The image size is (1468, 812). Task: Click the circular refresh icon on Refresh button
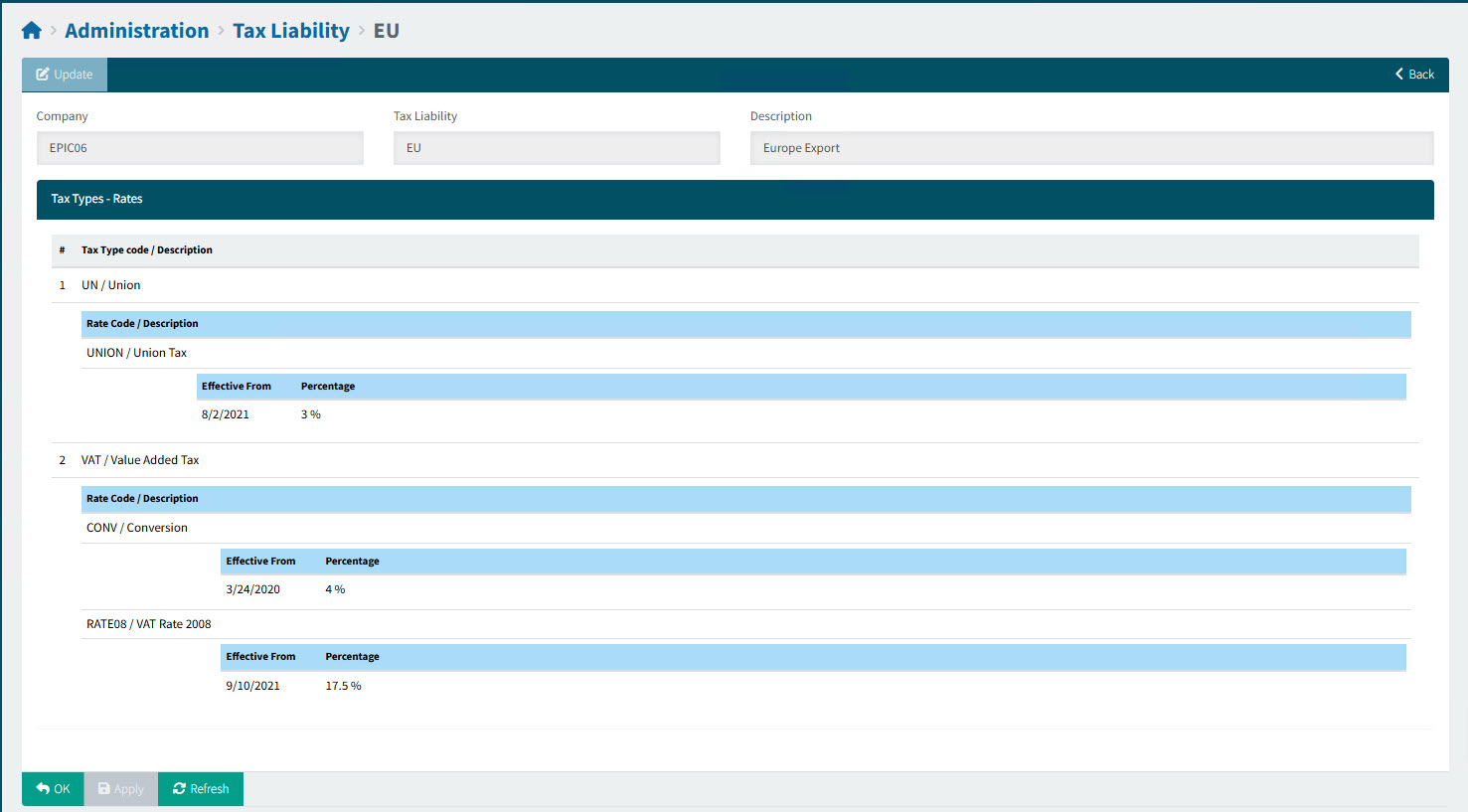[x=181, y=788]
